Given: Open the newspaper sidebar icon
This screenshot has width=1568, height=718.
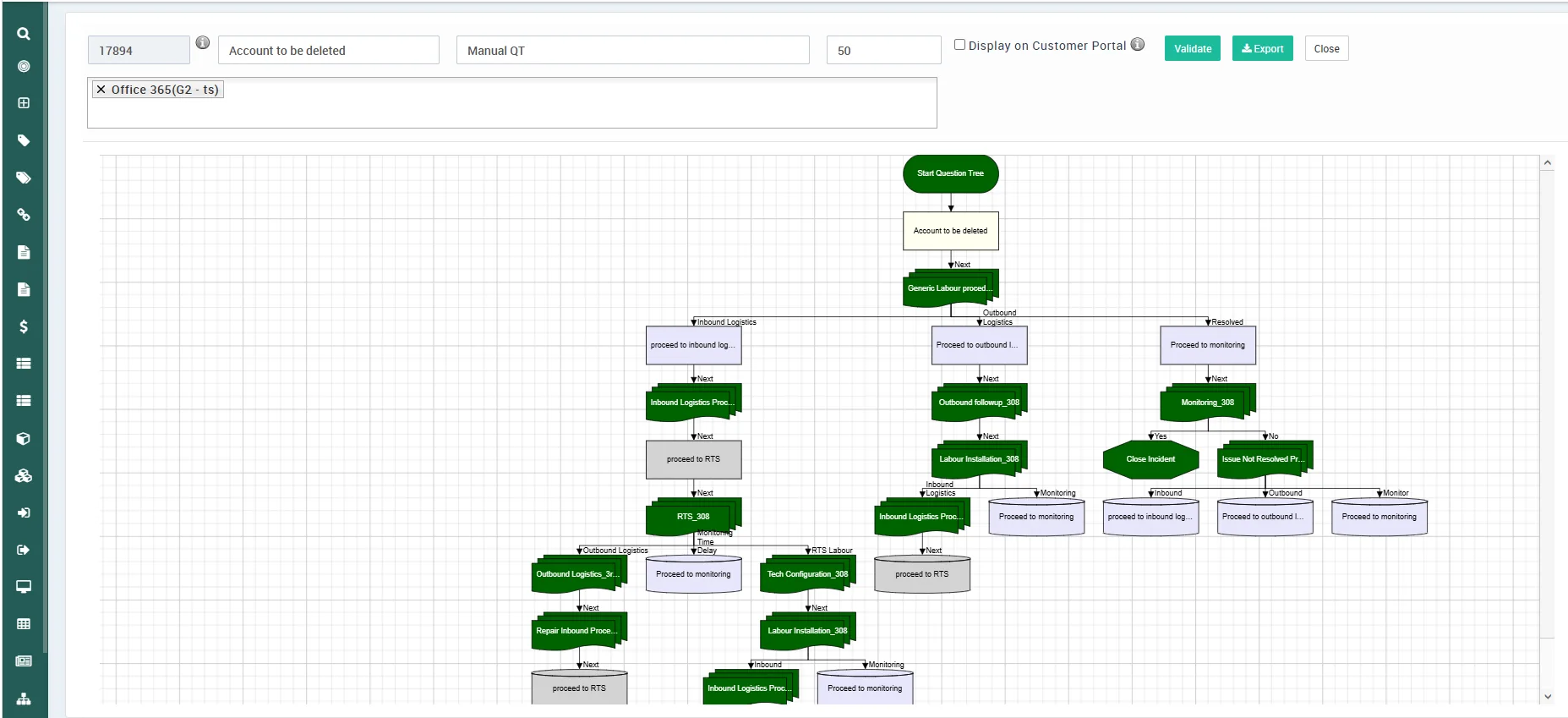Looking at the screenshot, I should [24, 661].
